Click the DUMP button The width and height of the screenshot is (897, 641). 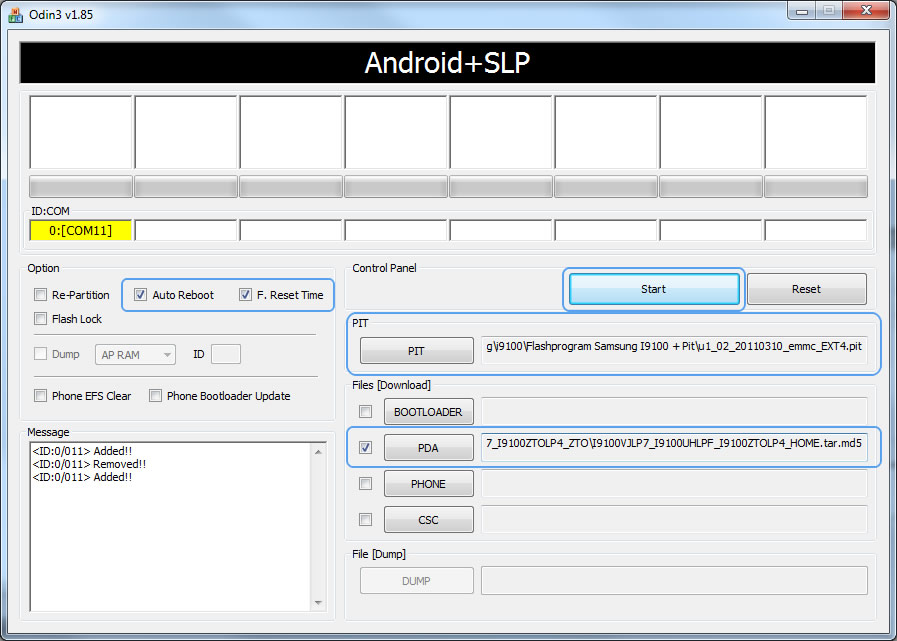[416, 581]
